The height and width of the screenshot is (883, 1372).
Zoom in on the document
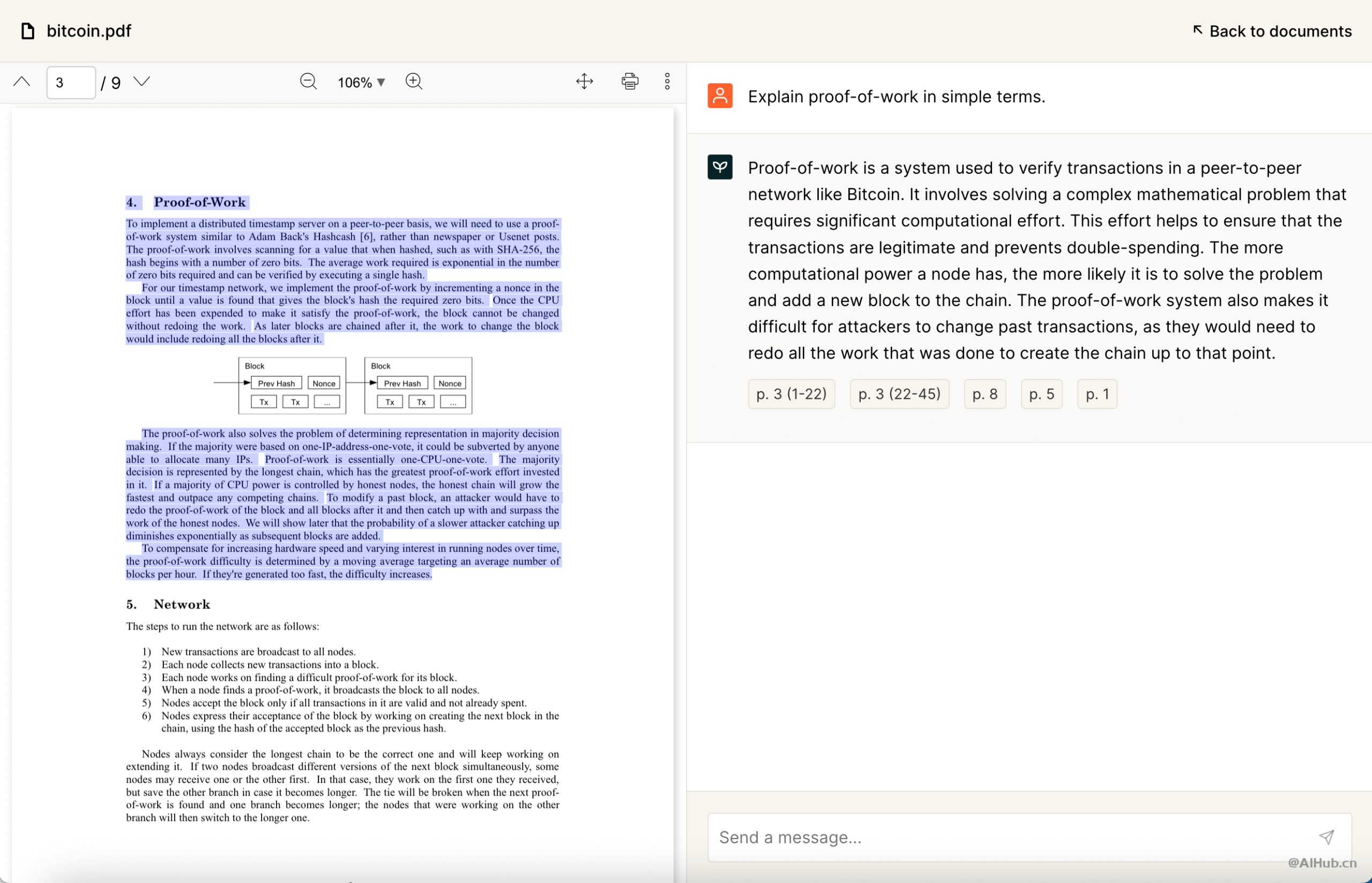414,81
